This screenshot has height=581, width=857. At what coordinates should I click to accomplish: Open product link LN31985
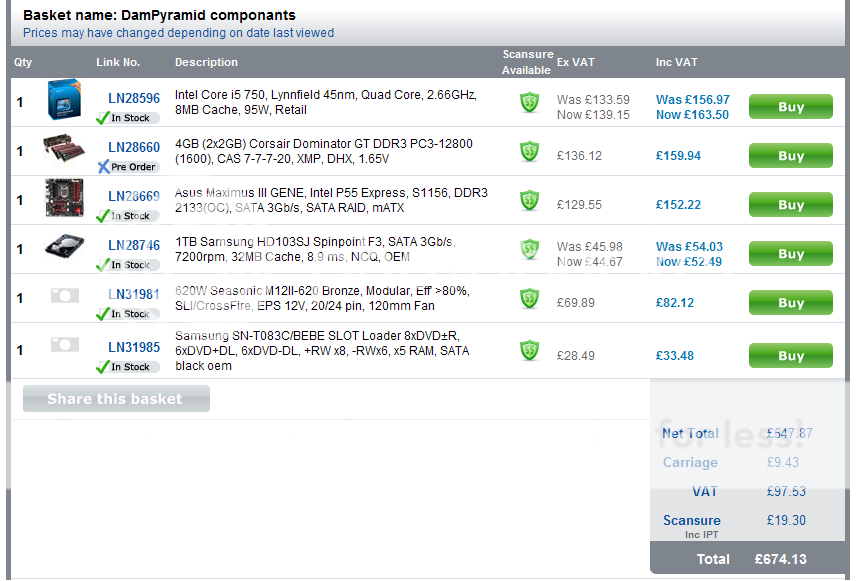pyautogui.click(x=134, y=348)
